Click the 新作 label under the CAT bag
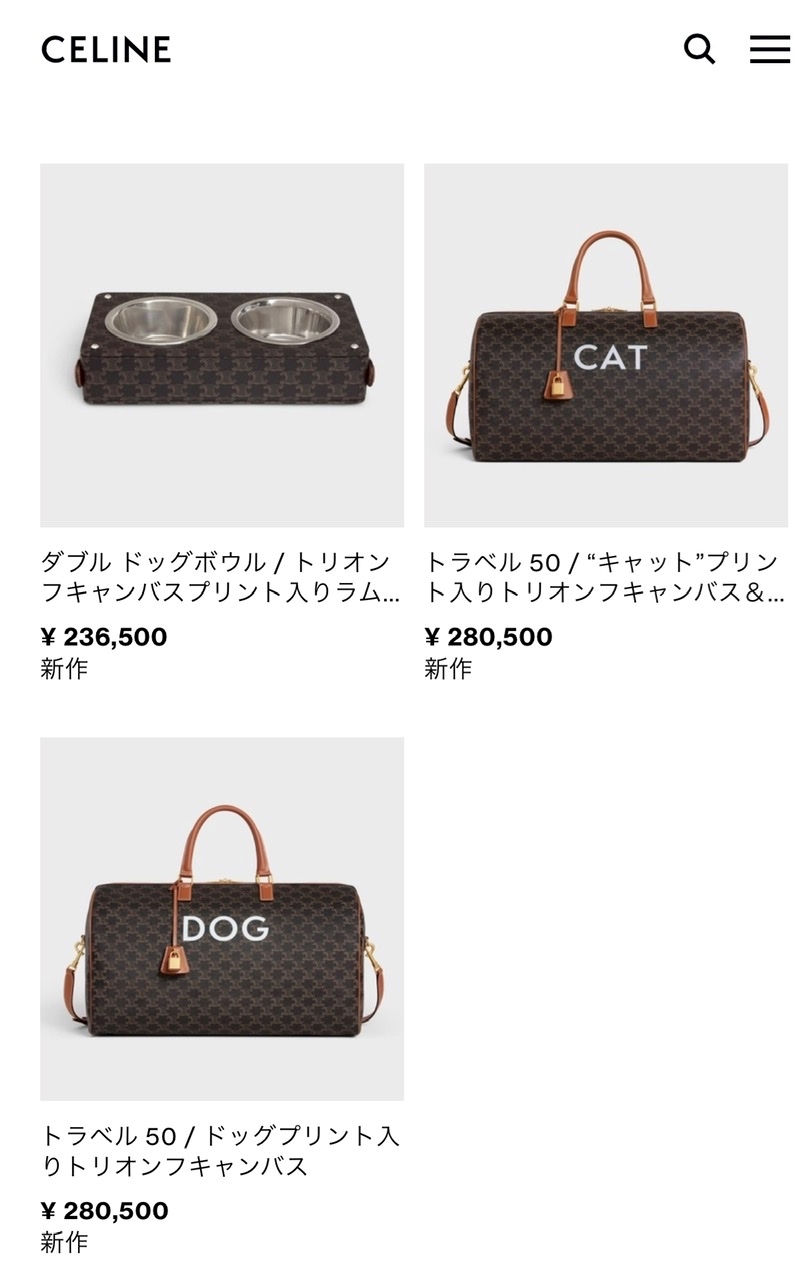This screenshot has width=808, height=1280. coord(448,669)
